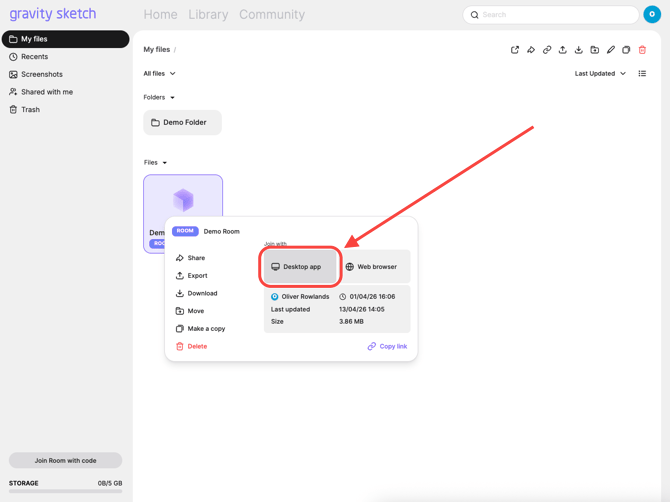Join the room with the Desktop app
The height and width of the screenshot is (502, 670).
click(x=300, y=267)
